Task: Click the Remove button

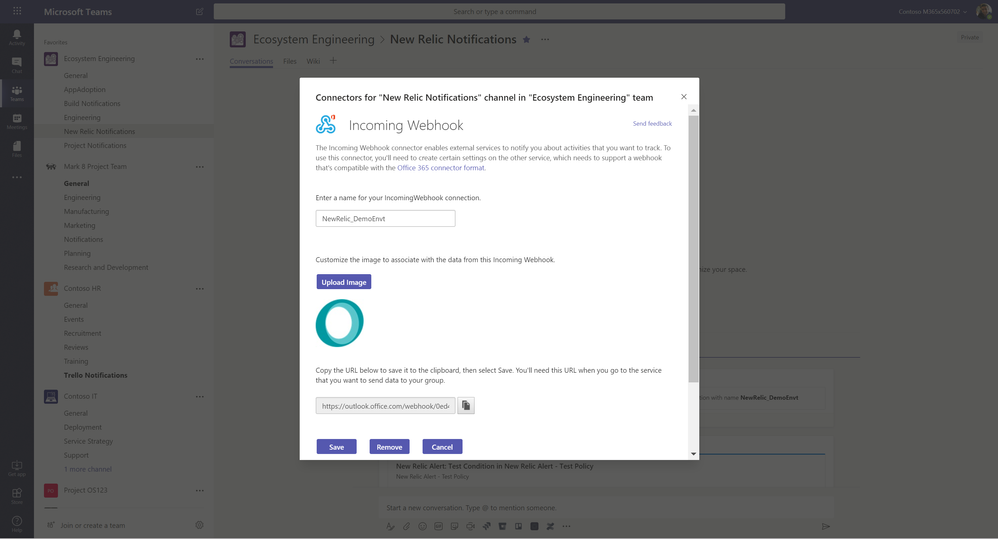Action: (390, 447)
